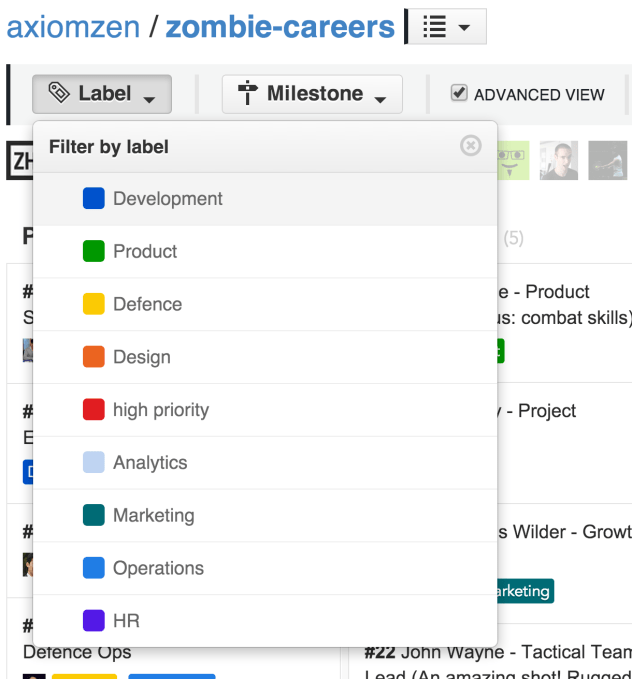The image size is (632, 679).
Task: Click the signpost icon on Milestone button
Action: click(x=248, y=94)
